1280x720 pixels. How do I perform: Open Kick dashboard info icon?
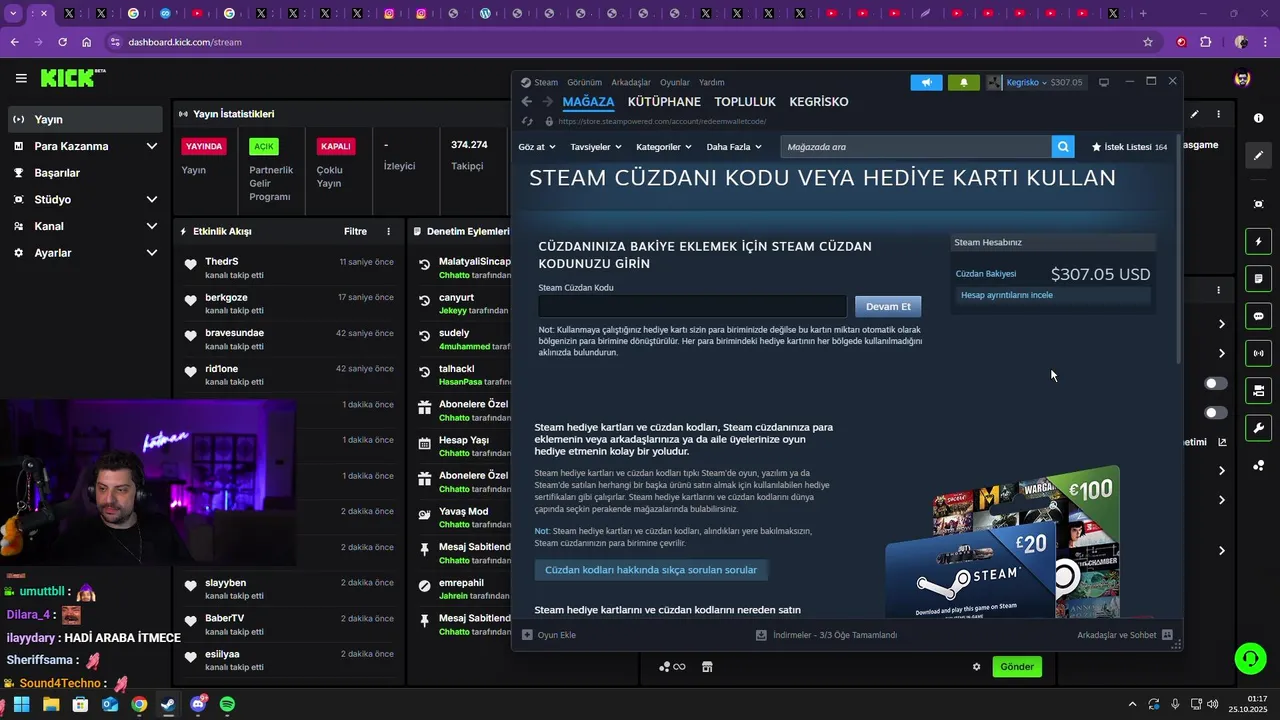(x=1258, y=118)
